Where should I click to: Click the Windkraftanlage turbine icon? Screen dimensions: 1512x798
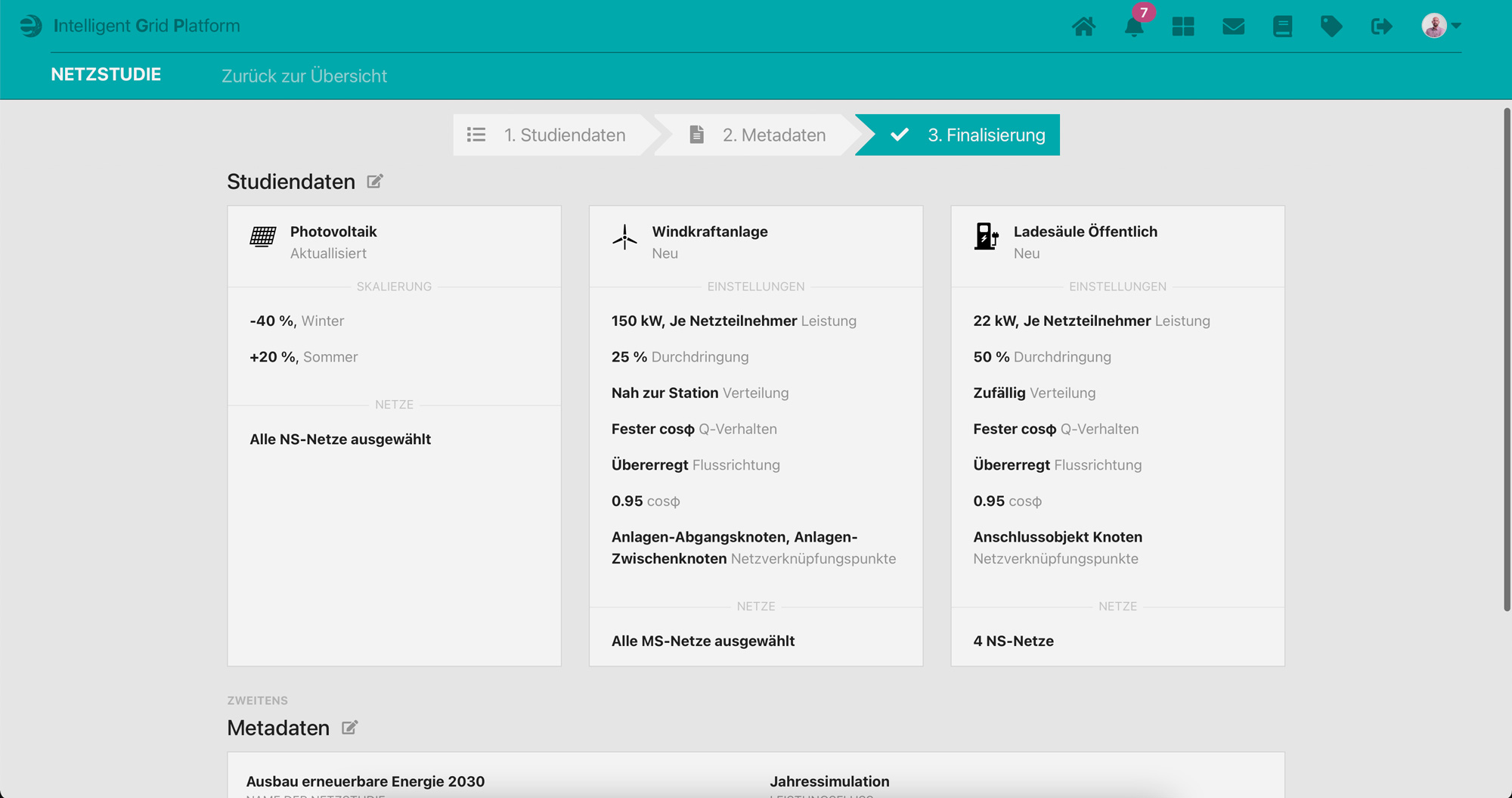[x=624, y=237]
